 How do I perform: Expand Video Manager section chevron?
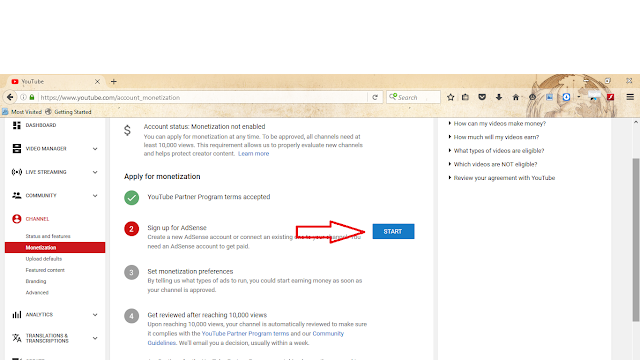[x=95, y=149]
